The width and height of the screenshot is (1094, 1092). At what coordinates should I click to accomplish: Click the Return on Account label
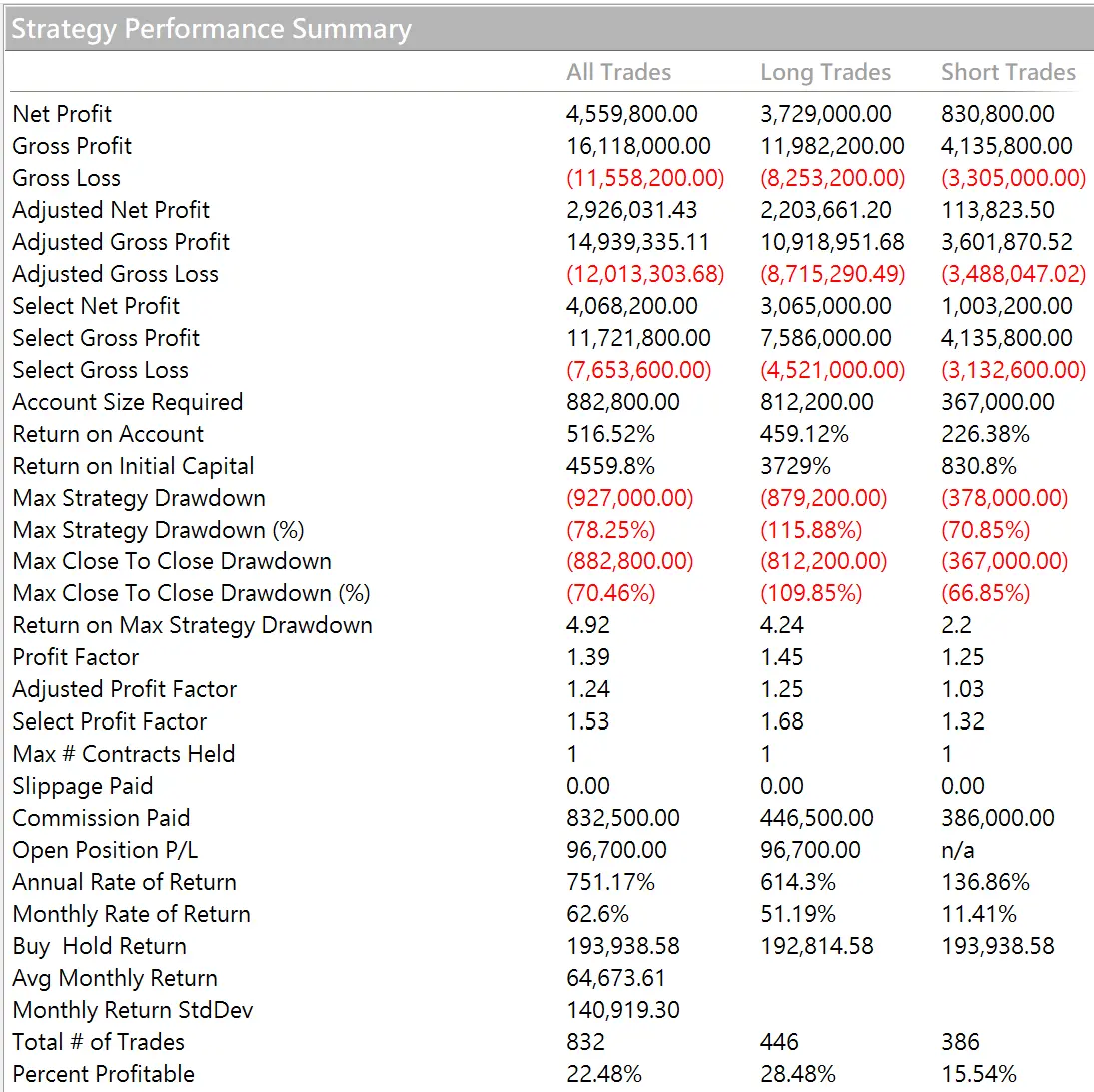pos(108,434)
